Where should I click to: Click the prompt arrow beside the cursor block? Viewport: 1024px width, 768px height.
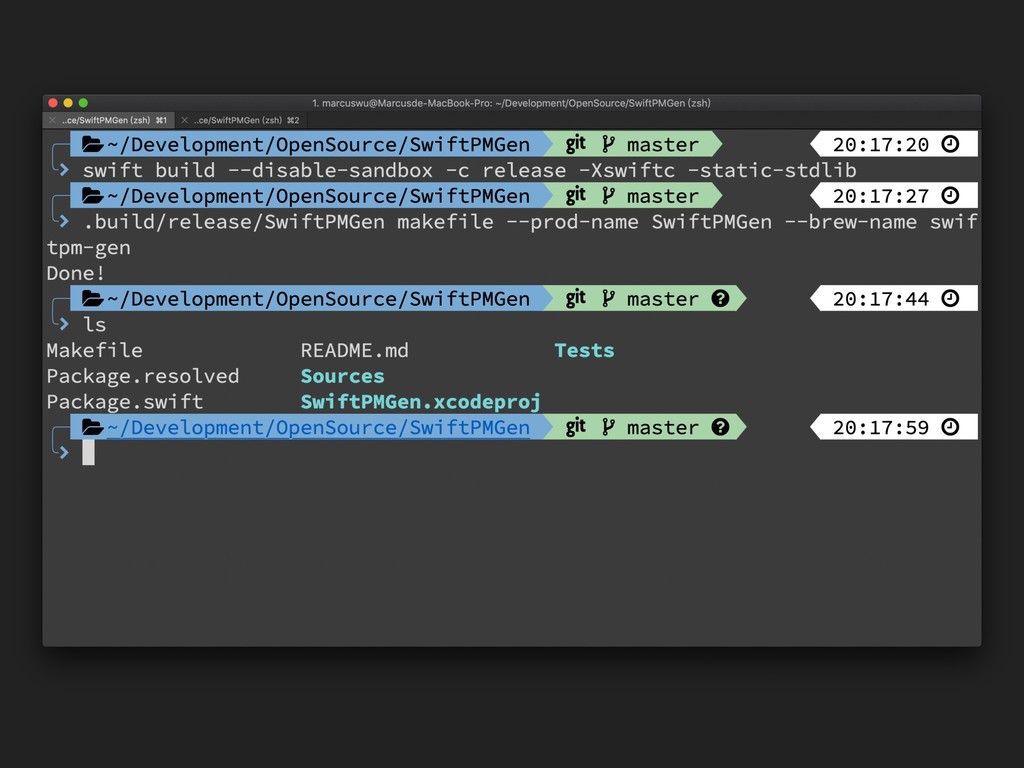63,453
